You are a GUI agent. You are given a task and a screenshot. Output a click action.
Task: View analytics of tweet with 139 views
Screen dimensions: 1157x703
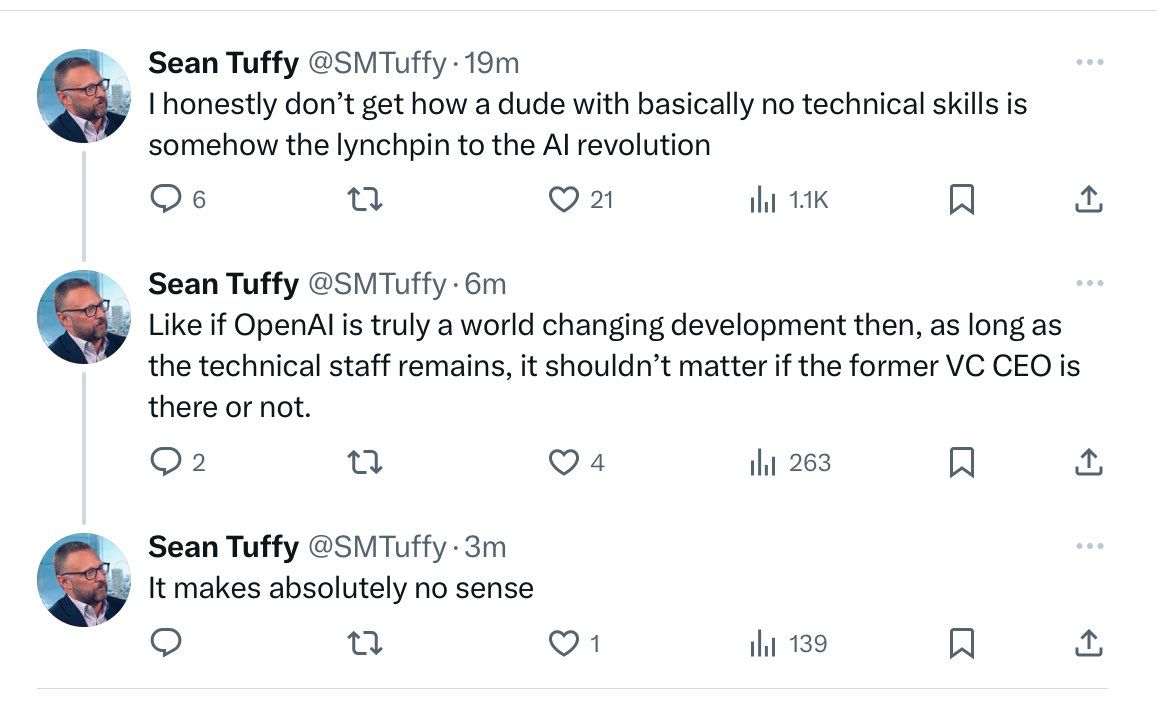tap(763, 644)
